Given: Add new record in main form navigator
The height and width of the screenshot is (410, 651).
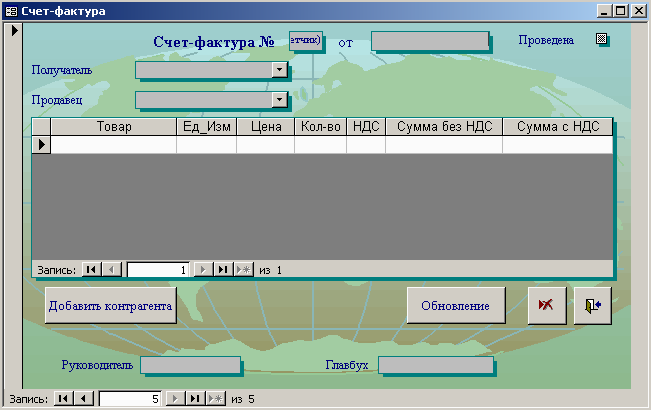Looking at the screenshot, I should click(215, 399).
